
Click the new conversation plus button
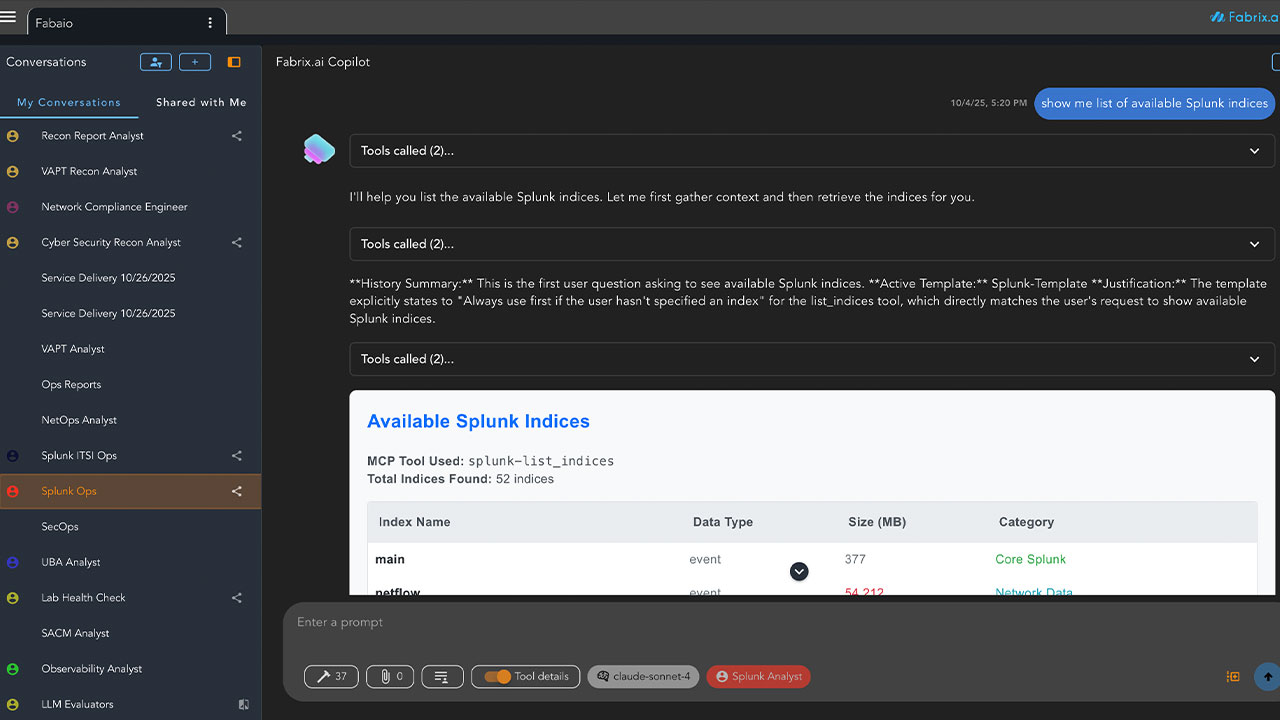(195, 62)
